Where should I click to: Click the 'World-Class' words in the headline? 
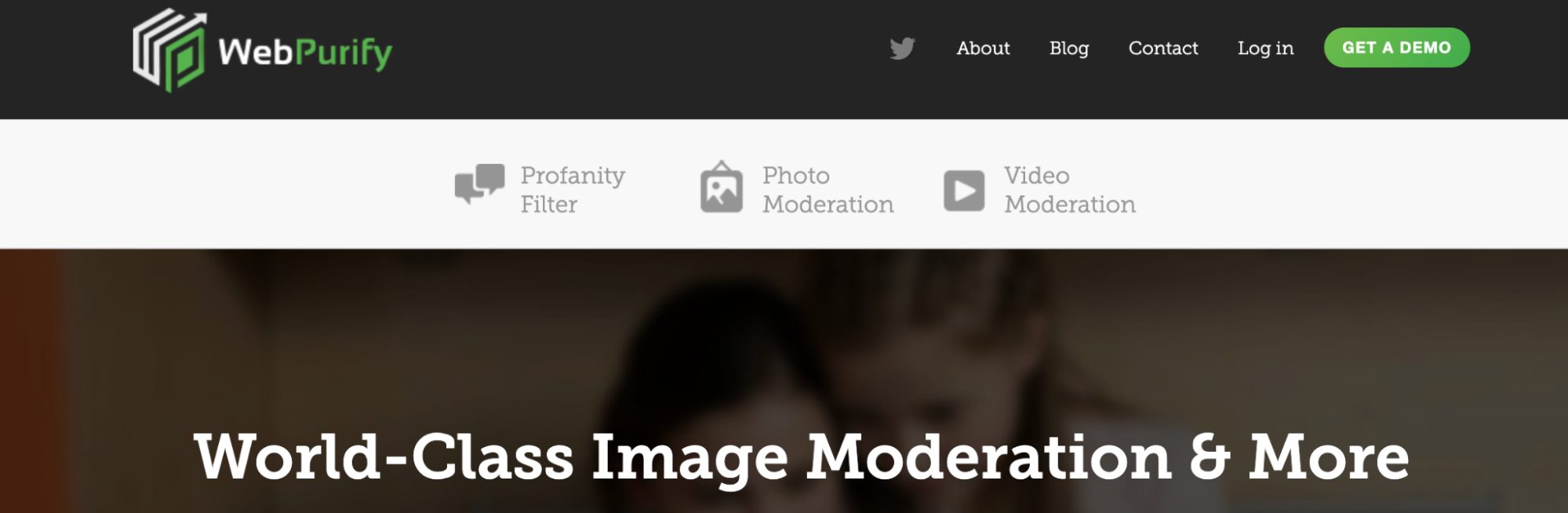point(384,457)
